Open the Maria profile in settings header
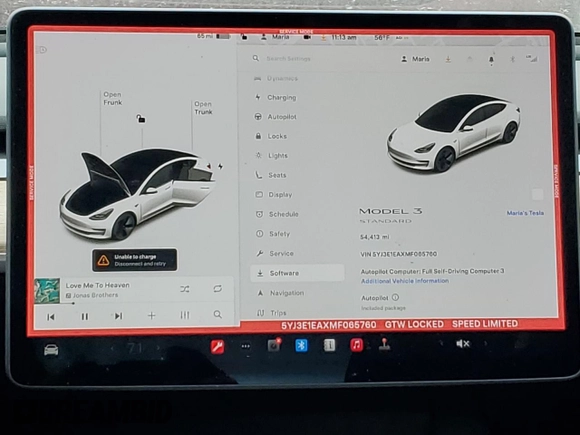The width and height of the screenshot is (580, 435). click(x=415, y=59)
